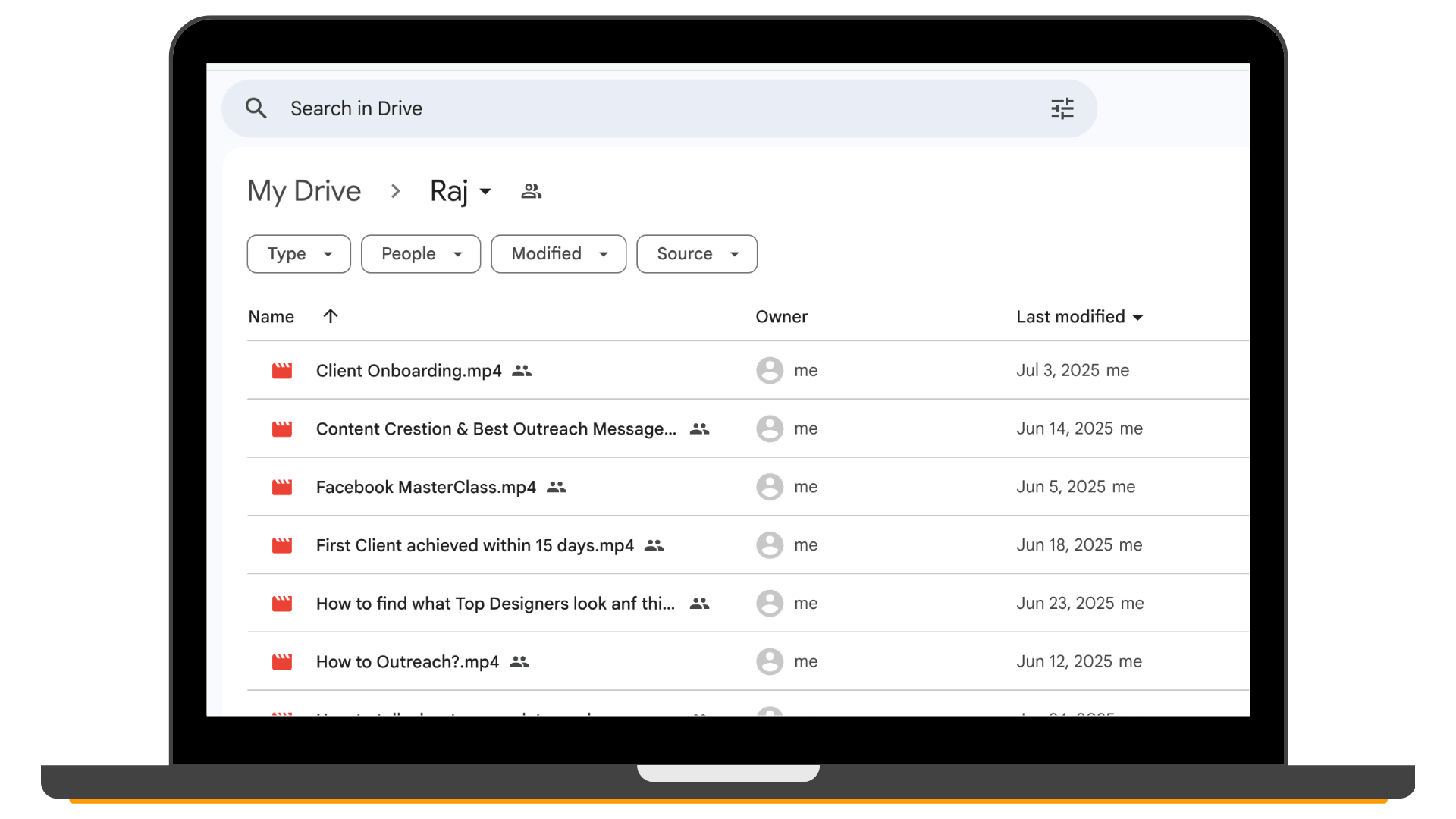1456x819 pixels.
Task: Click owner avatar in First Client row
Action: 769,545
